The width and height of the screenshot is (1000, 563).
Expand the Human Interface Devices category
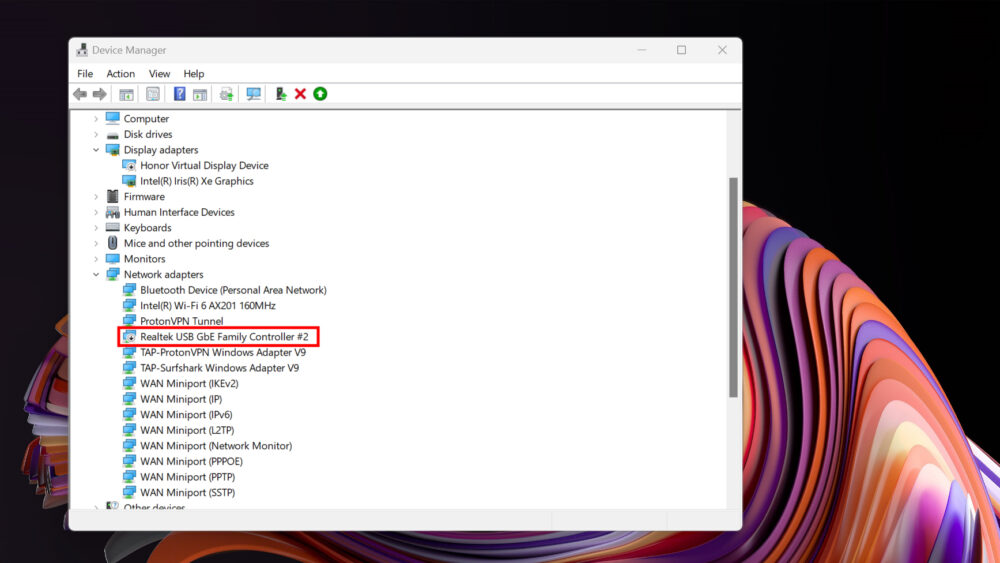(97, 212)
